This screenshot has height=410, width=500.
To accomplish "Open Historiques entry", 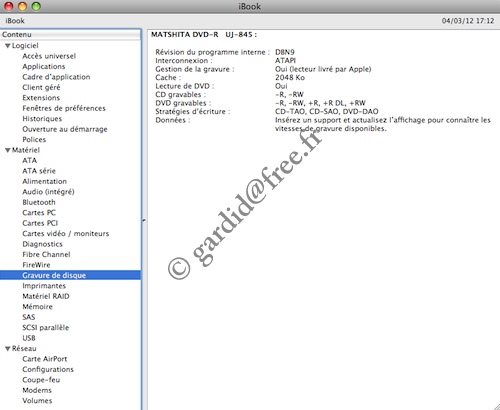I will point(42,119).
